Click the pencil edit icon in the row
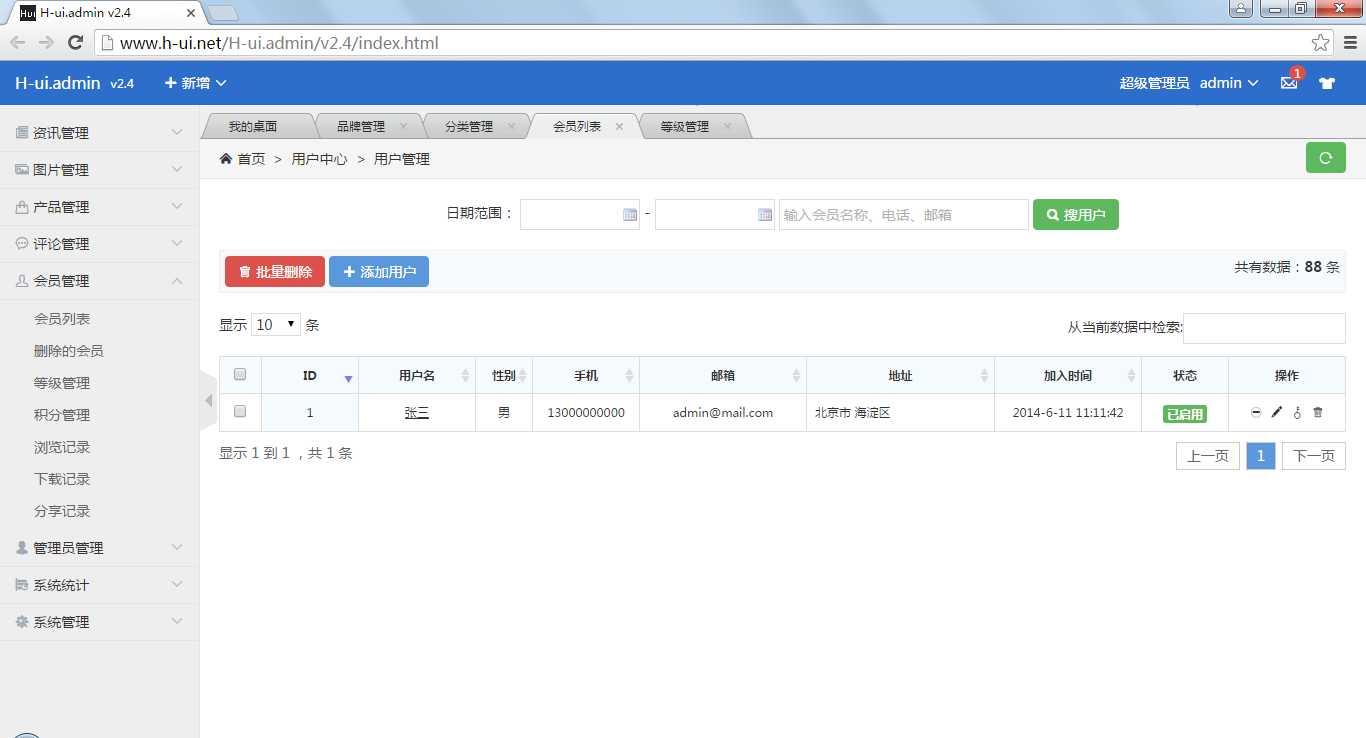The height and width of the screenshot is (738, 1366). coord(1277,412)
